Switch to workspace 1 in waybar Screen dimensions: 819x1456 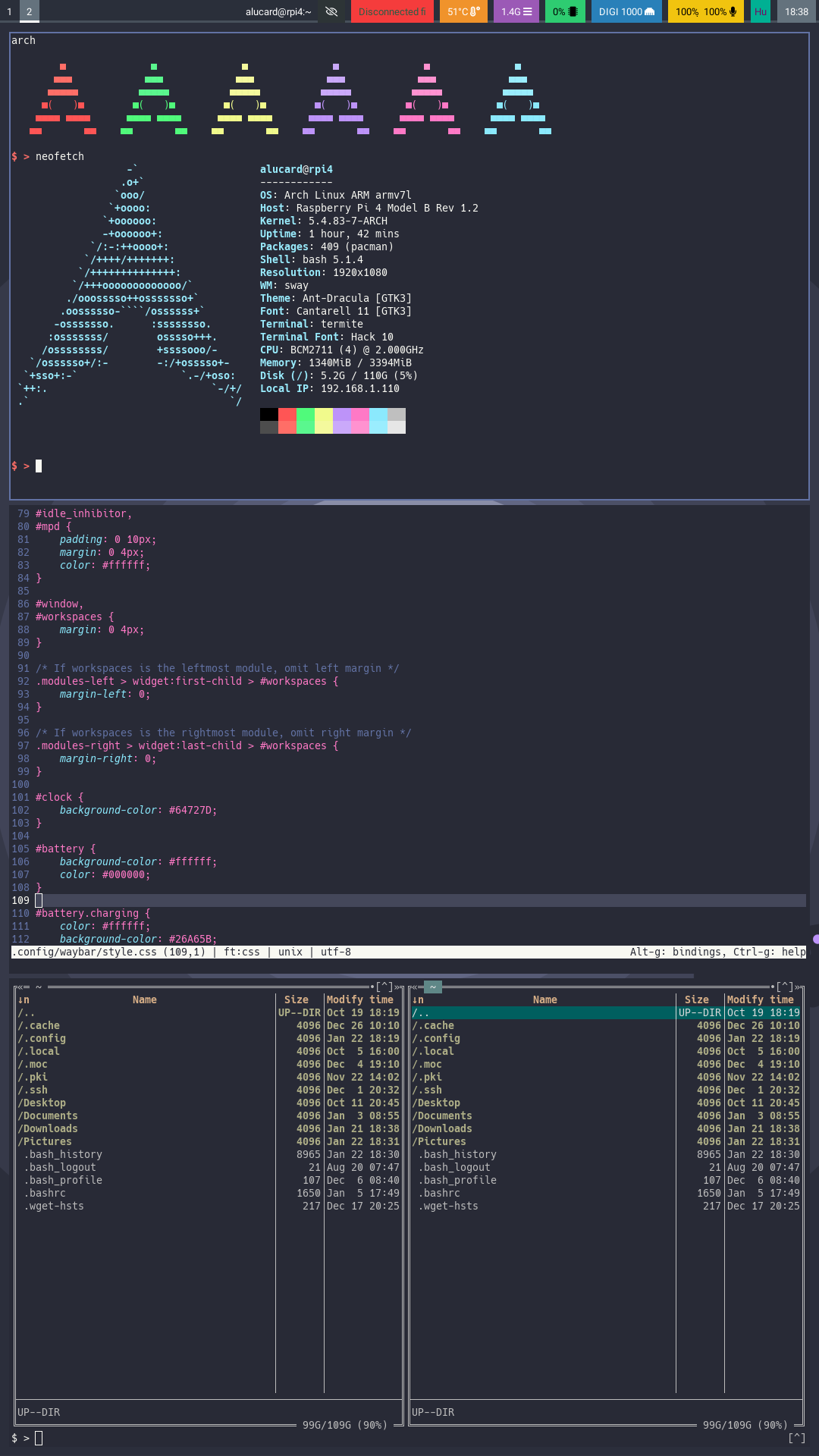9,11
